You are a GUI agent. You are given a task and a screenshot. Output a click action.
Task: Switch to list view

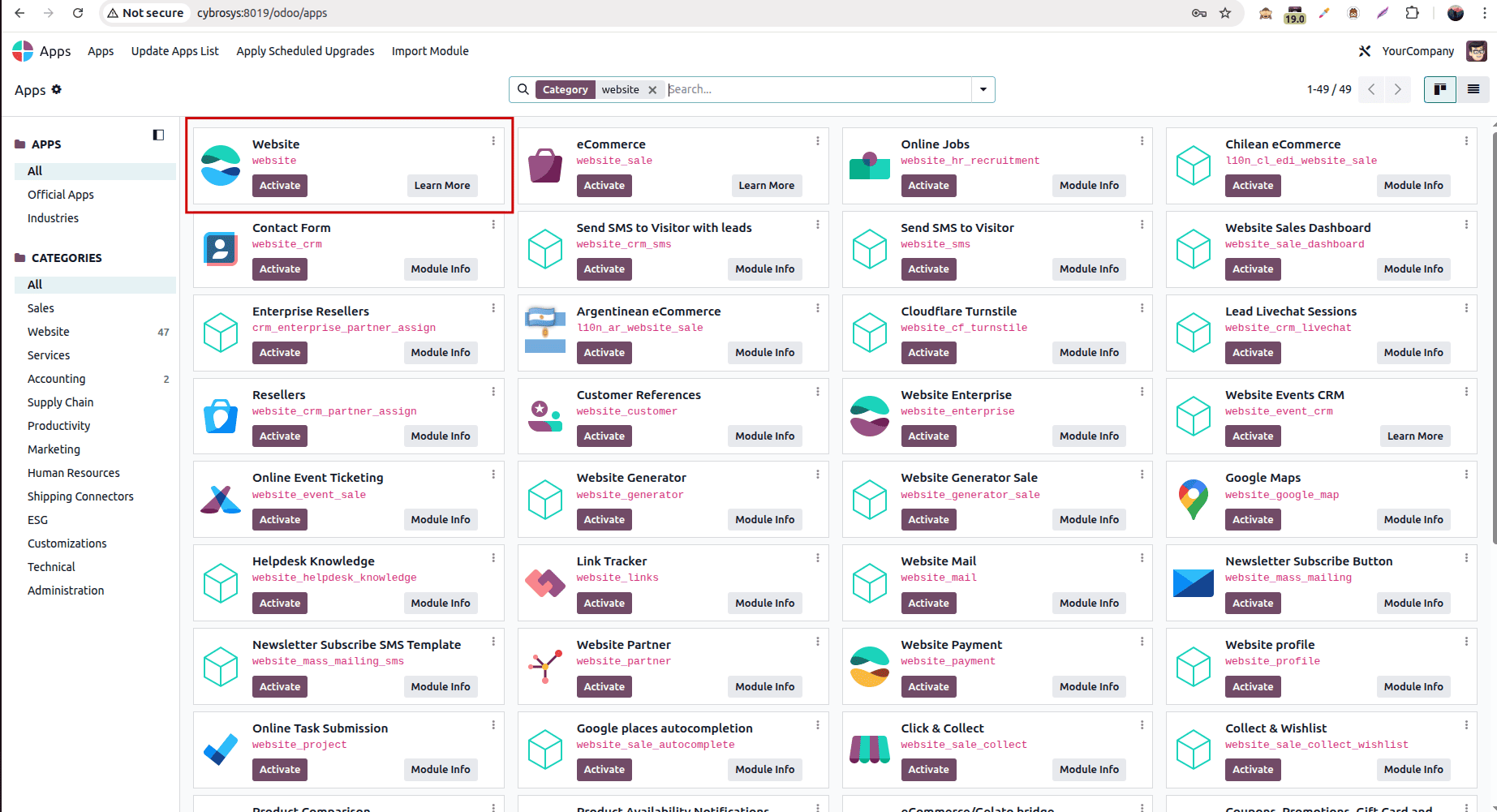(x=1473, y=89)
